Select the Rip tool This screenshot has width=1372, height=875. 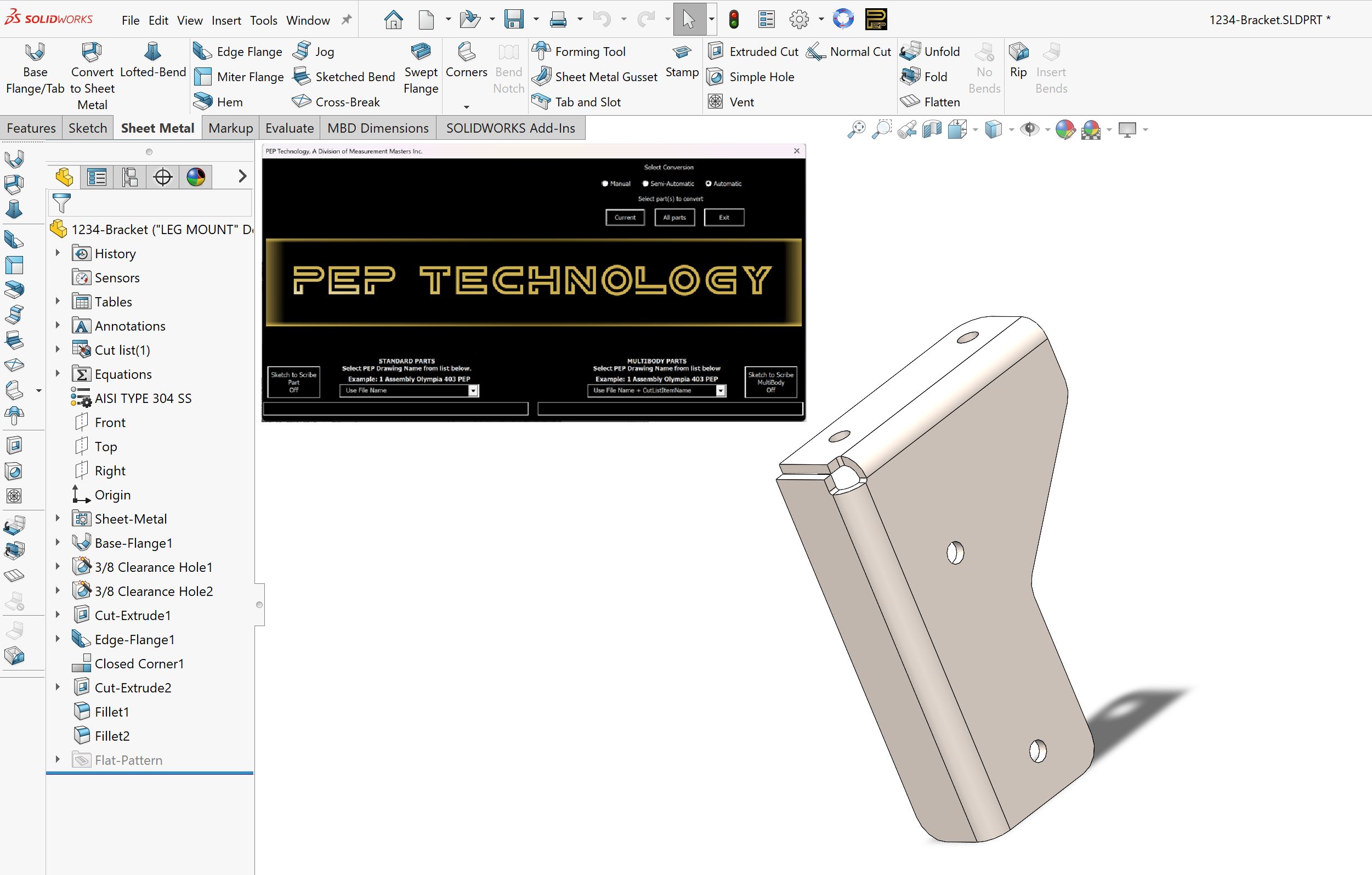(x=1018, y=60)
